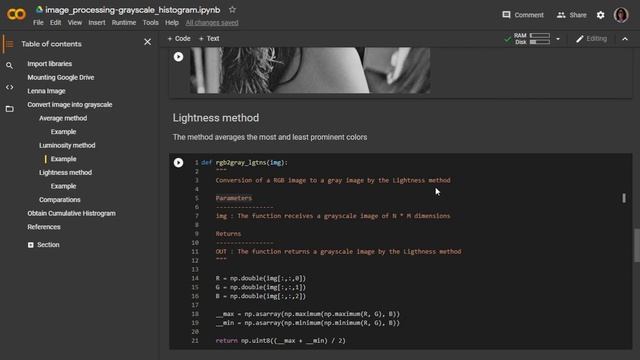This screenshot has height=360, width=640.
Task: Go to Lightness method in contents
Action: point(65,172)
